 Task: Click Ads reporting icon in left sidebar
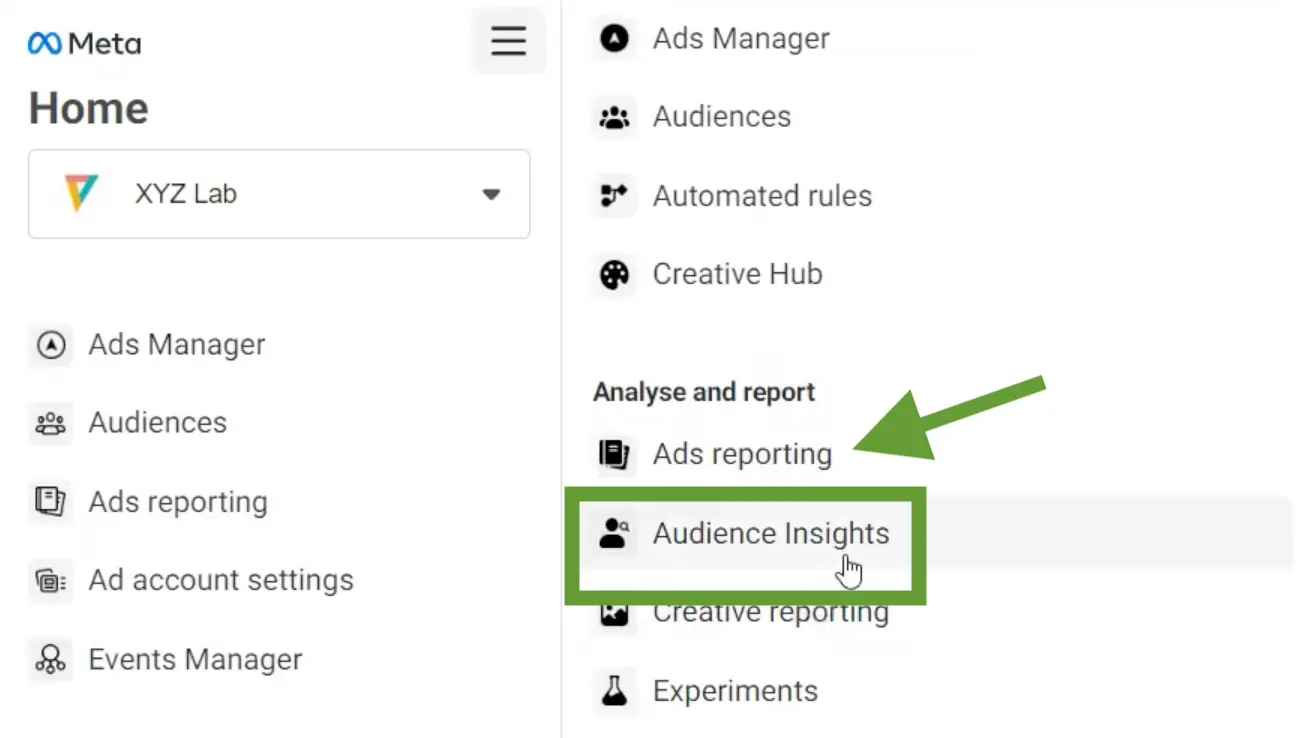pos(50,502)
